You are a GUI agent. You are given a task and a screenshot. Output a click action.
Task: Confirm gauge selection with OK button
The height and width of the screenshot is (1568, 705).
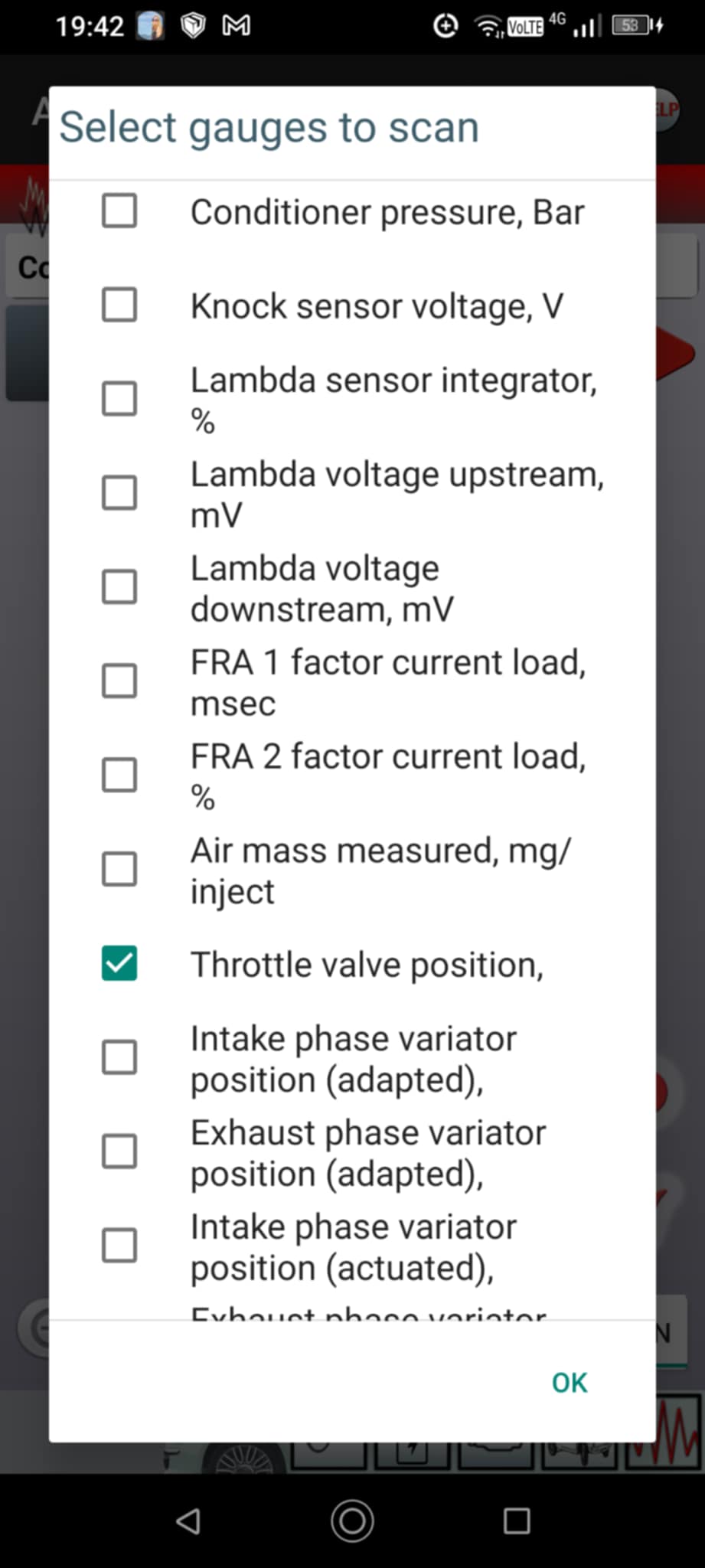coord(570,1383)
